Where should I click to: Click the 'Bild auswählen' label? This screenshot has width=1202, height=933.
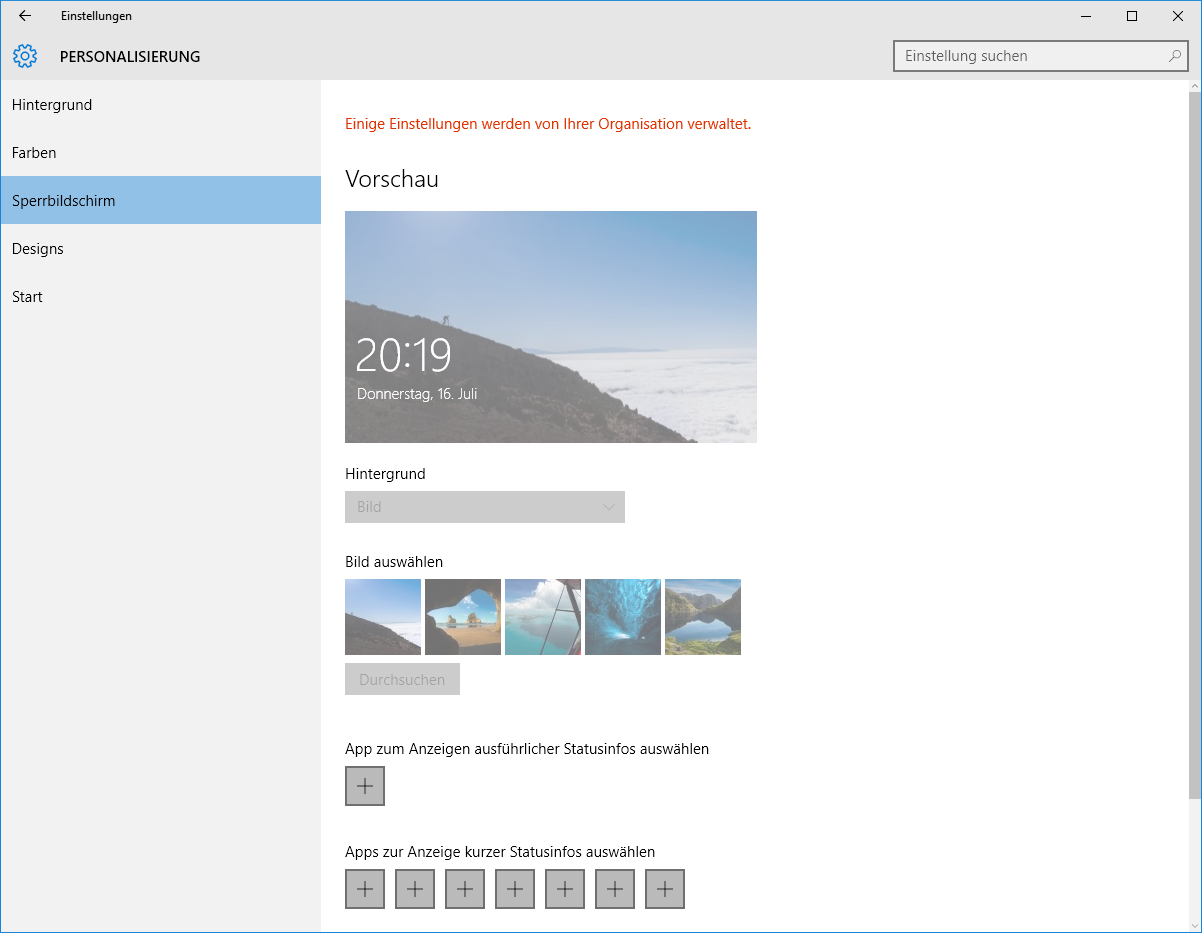click(394, 562)
